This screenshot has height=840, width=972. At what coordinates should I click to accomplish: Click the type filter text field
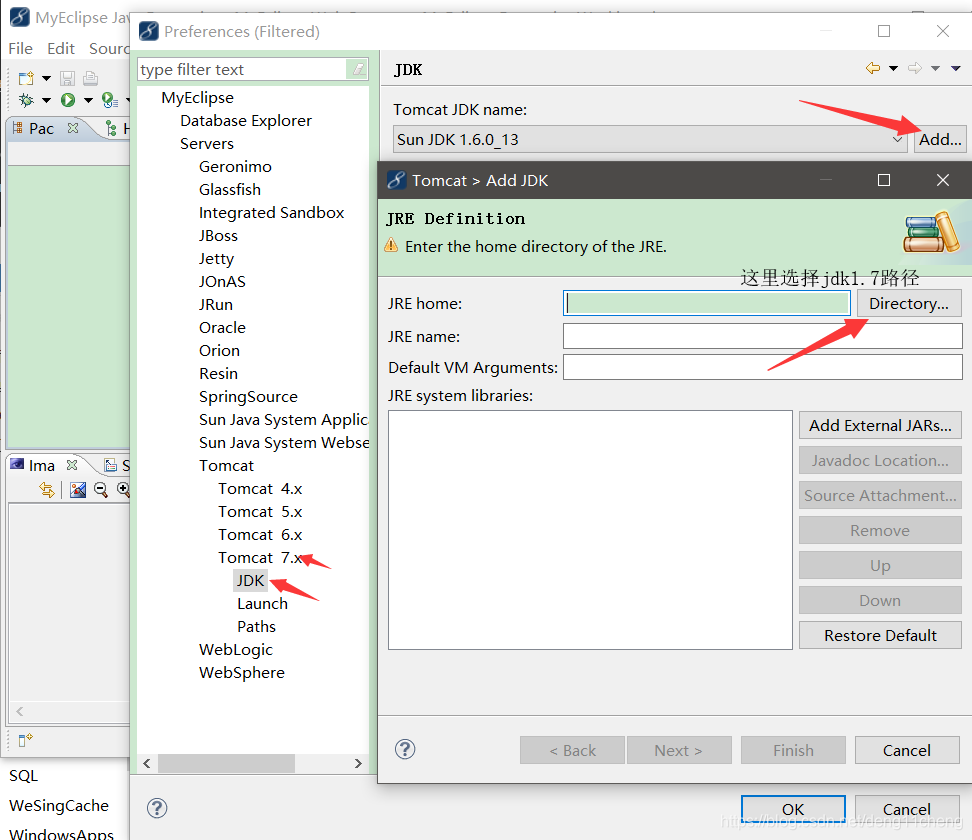tap(242, 69)
